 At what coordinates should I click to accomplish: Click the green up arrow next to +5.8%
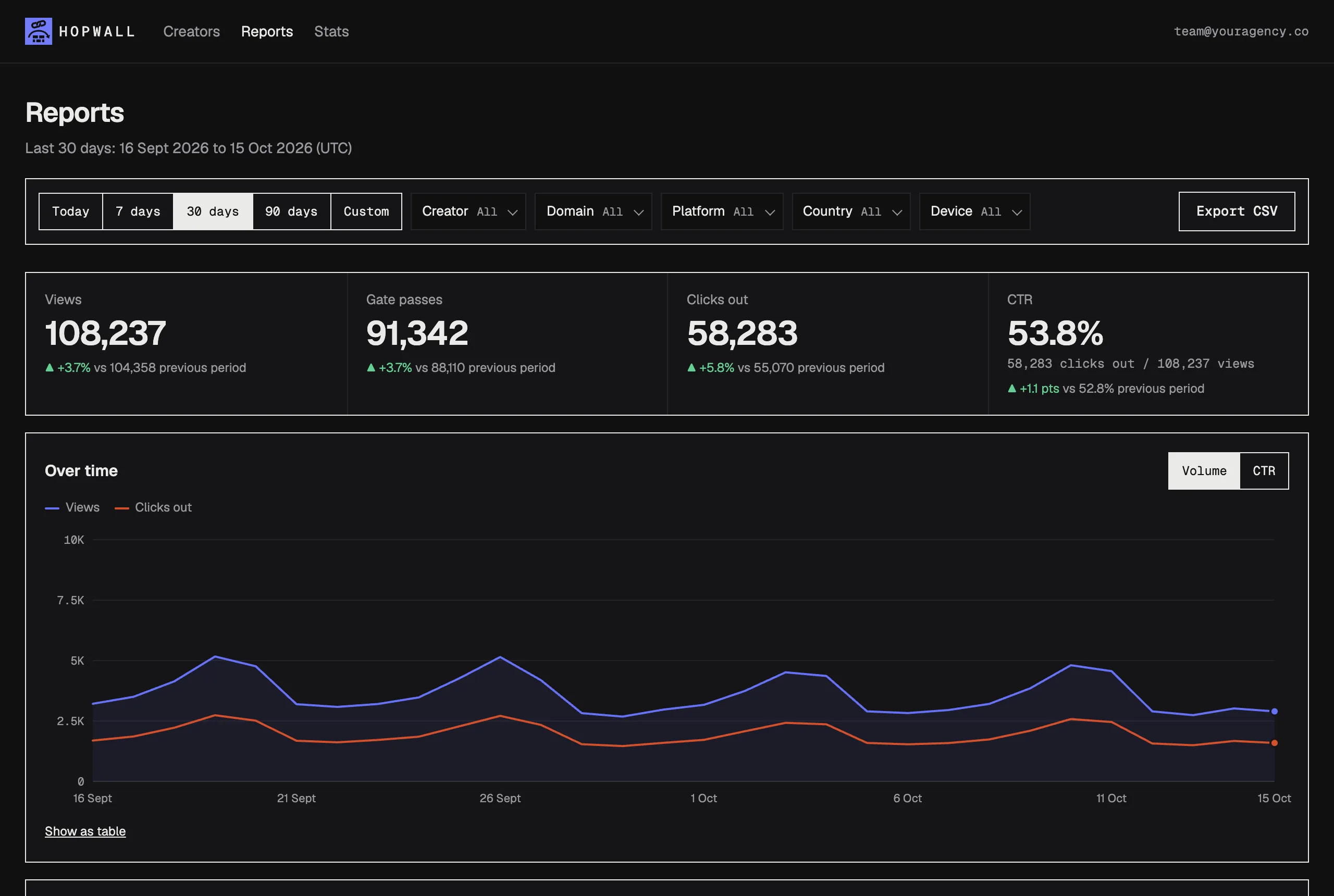coord(691,367)
